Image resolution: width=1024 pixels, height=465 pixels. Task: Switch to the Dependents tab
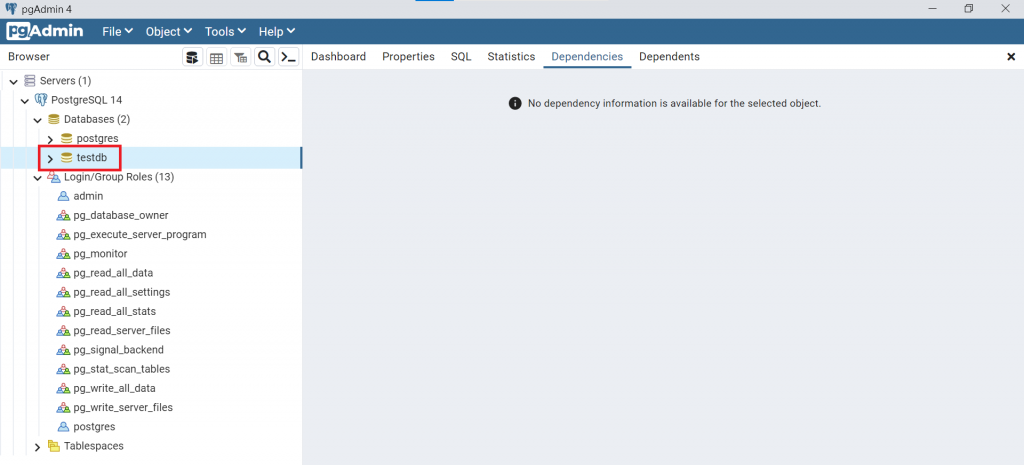coord(669,57)
